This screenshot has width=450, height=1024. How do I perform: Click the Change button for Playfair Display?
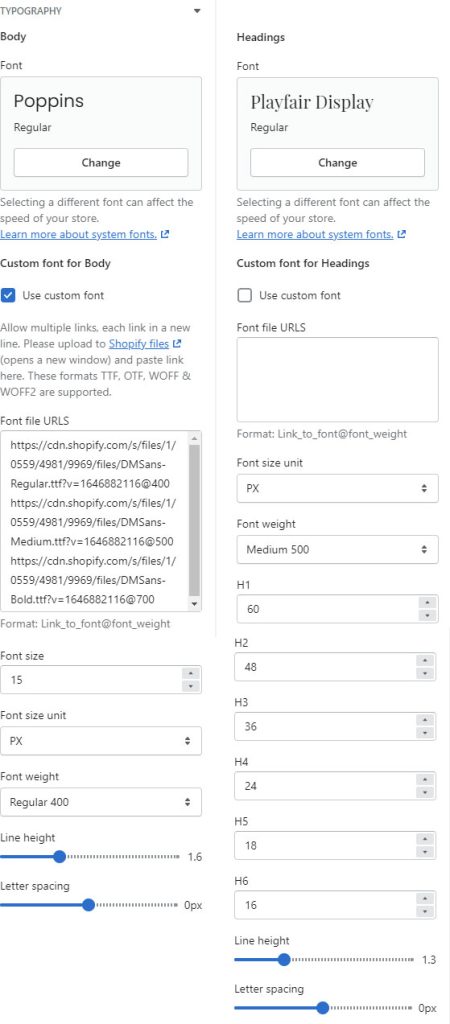pos(337,163)
